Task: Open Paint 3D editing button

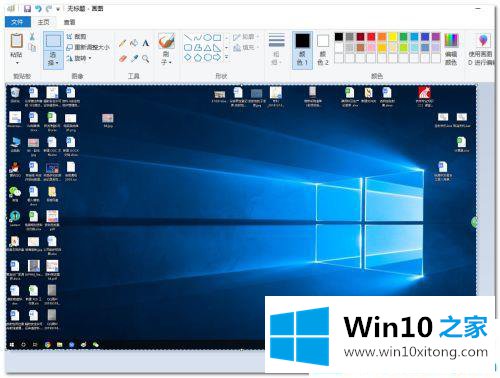Action: 481,49
